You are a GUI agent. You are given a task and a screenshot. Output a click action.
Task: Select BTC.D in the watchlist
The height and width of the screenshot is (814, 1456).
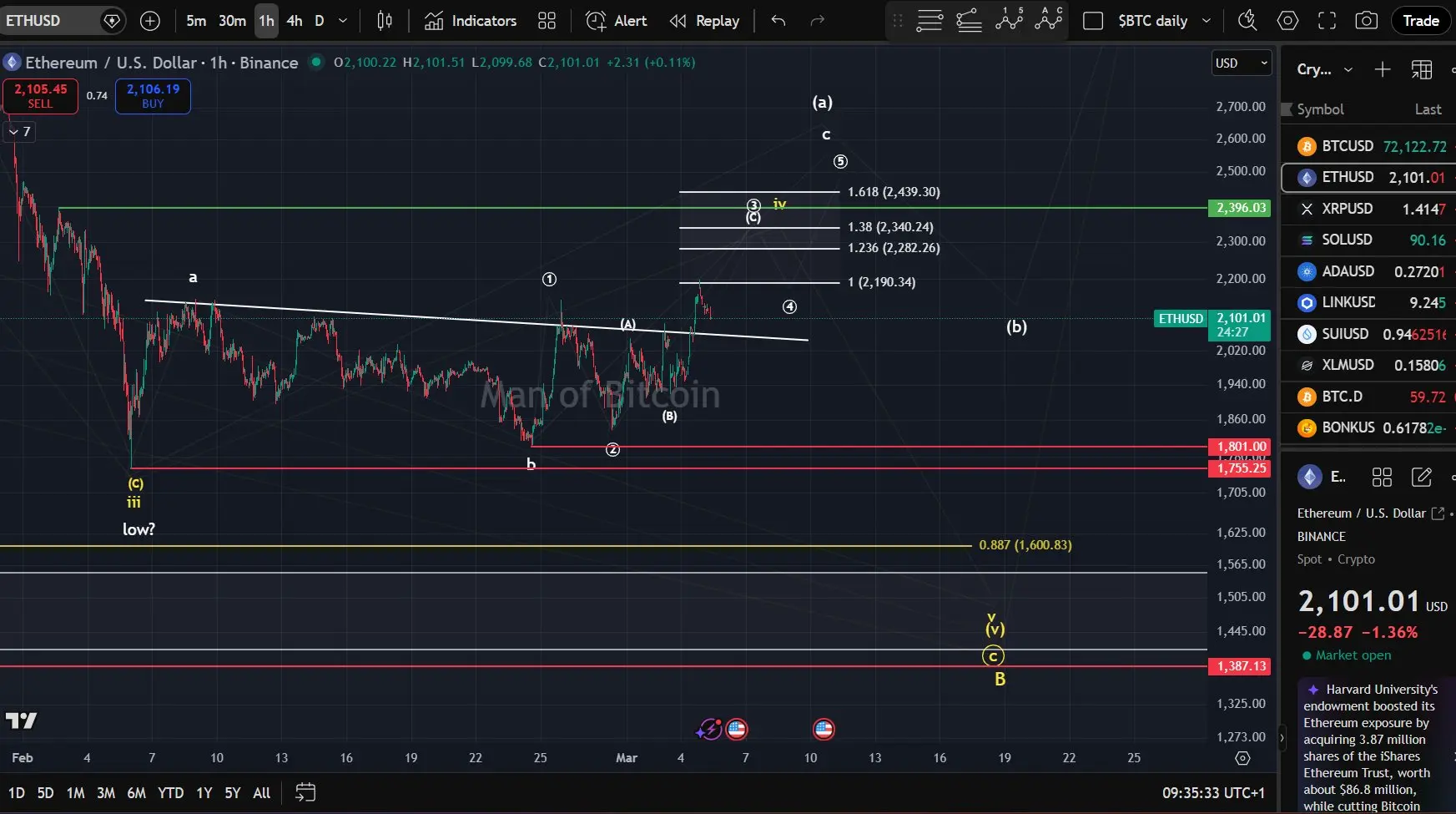(x=1368, y=397)
